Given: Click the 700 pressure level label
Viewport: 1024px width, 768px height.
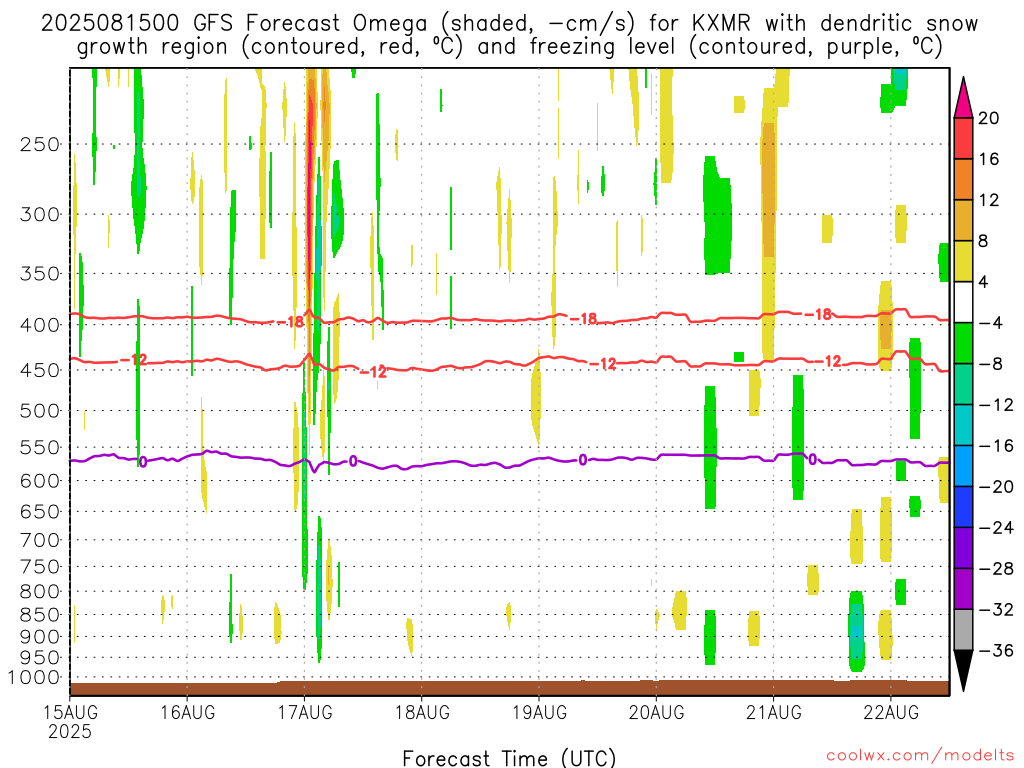Looking at the screenshot, I should (x=40, y=540).
